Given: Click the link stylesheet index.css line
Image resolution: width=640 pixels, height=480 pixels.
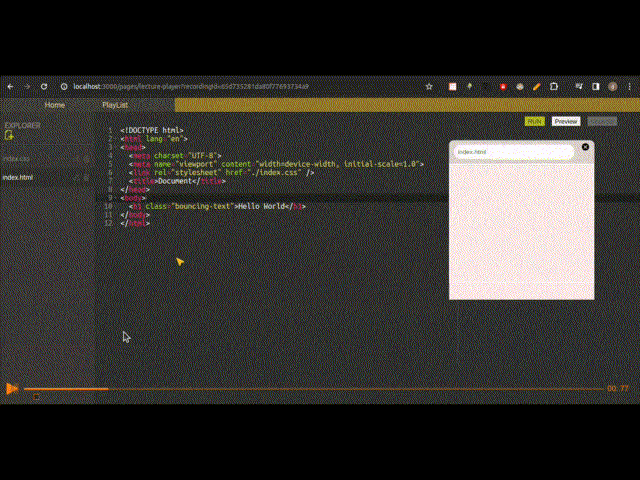Looking at the screenshot, I should (x=222, y=173).
